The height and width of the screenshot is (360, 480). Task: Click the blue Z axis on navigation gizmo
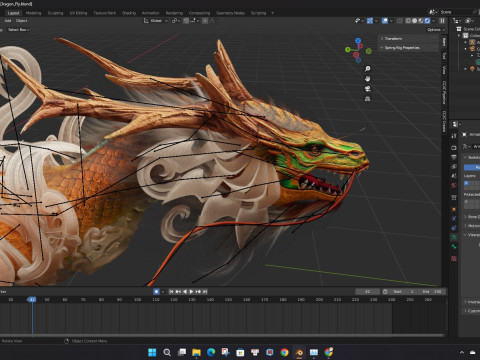click(358, 41)
